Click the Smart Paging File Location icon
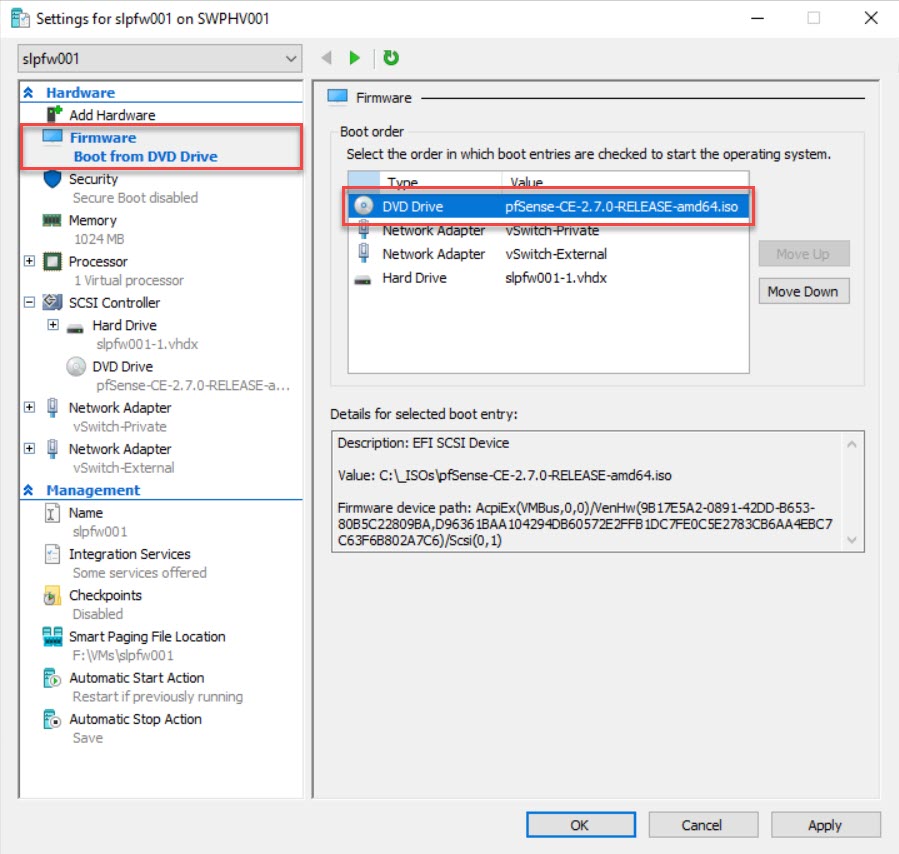Viewport: 899px width, 854px height. [52, 637]
